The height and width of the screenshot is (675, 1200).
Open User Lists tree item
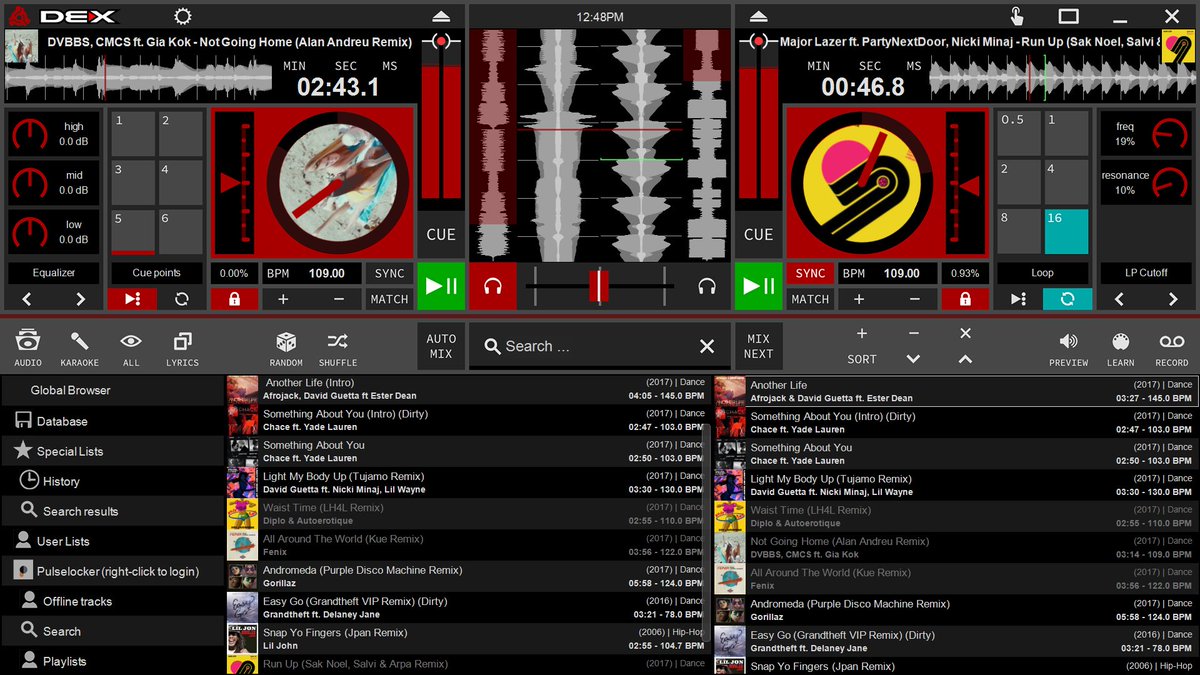[x=112, y=541]
